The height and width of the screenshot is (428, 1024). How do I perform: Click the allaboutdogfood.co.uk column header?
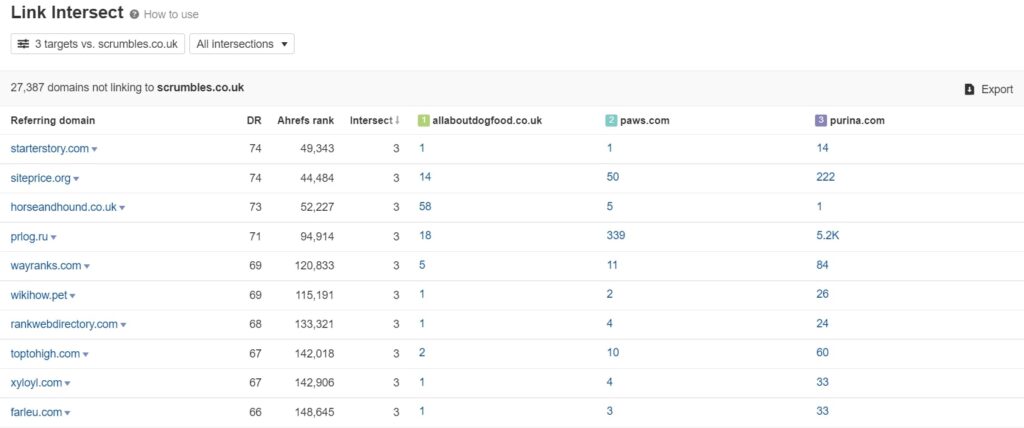(x=487, y=120)
